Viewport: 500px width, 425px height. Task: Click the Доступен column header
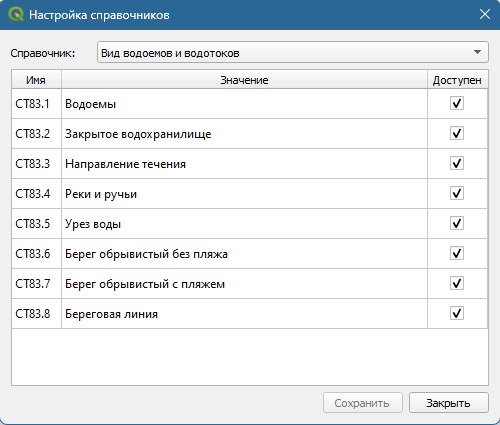pos(457,80)
